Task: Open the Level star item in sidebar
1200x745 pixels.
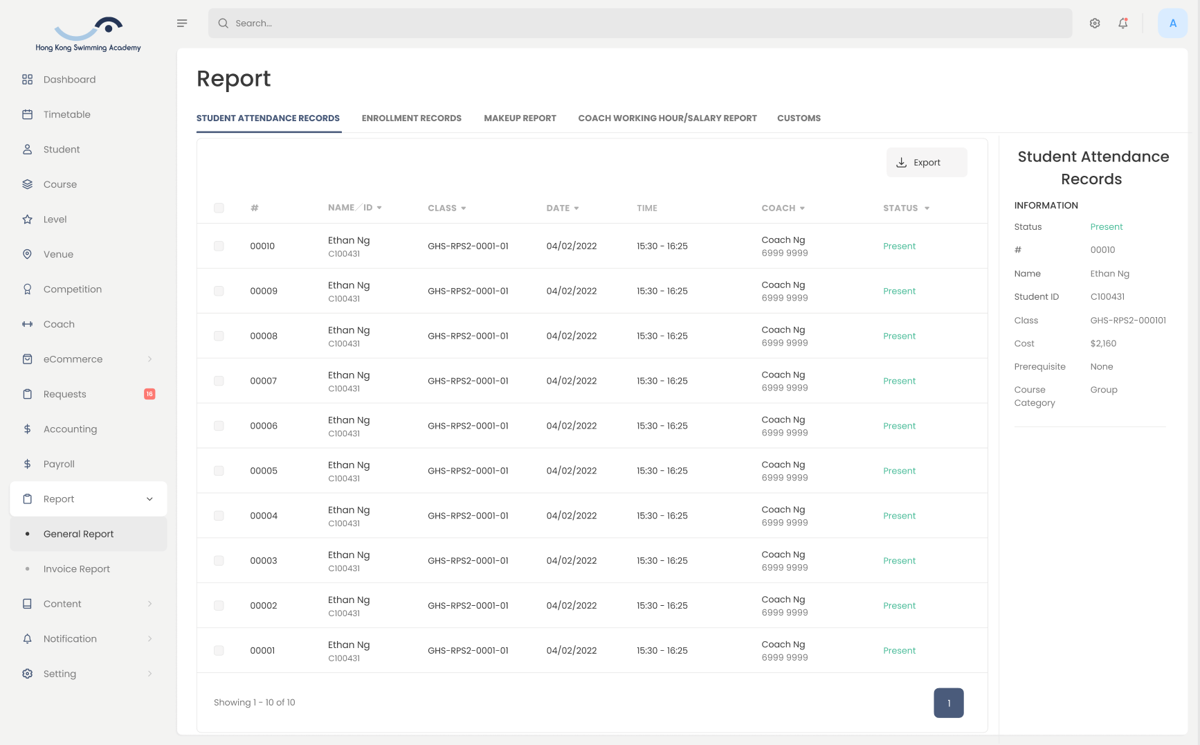Action: 89,219
